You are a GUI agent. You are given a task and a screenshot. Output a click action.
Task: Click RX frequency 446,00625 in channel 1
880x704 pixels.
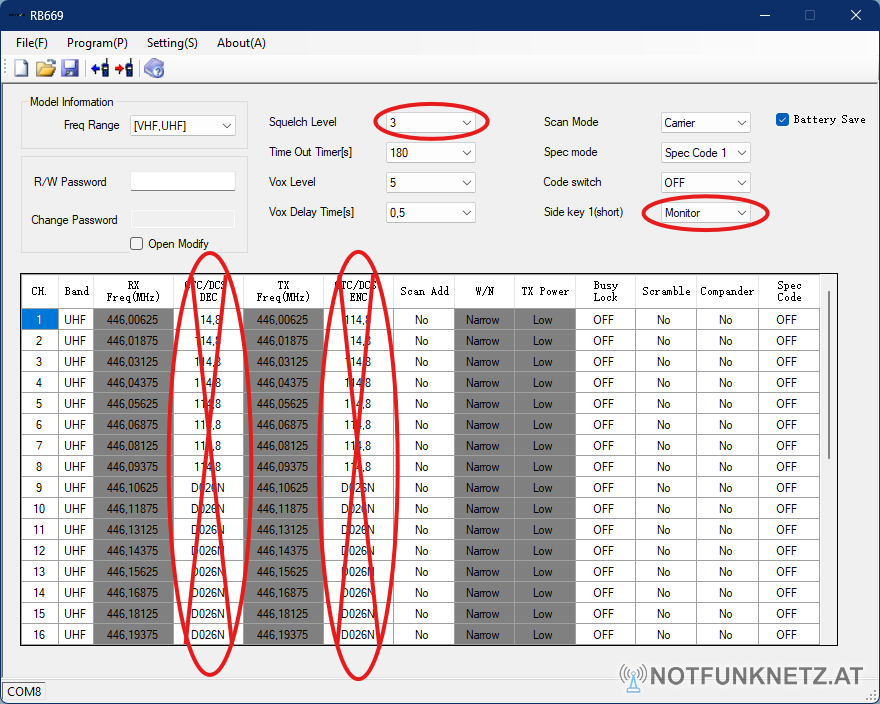click(x=133, y=319)
